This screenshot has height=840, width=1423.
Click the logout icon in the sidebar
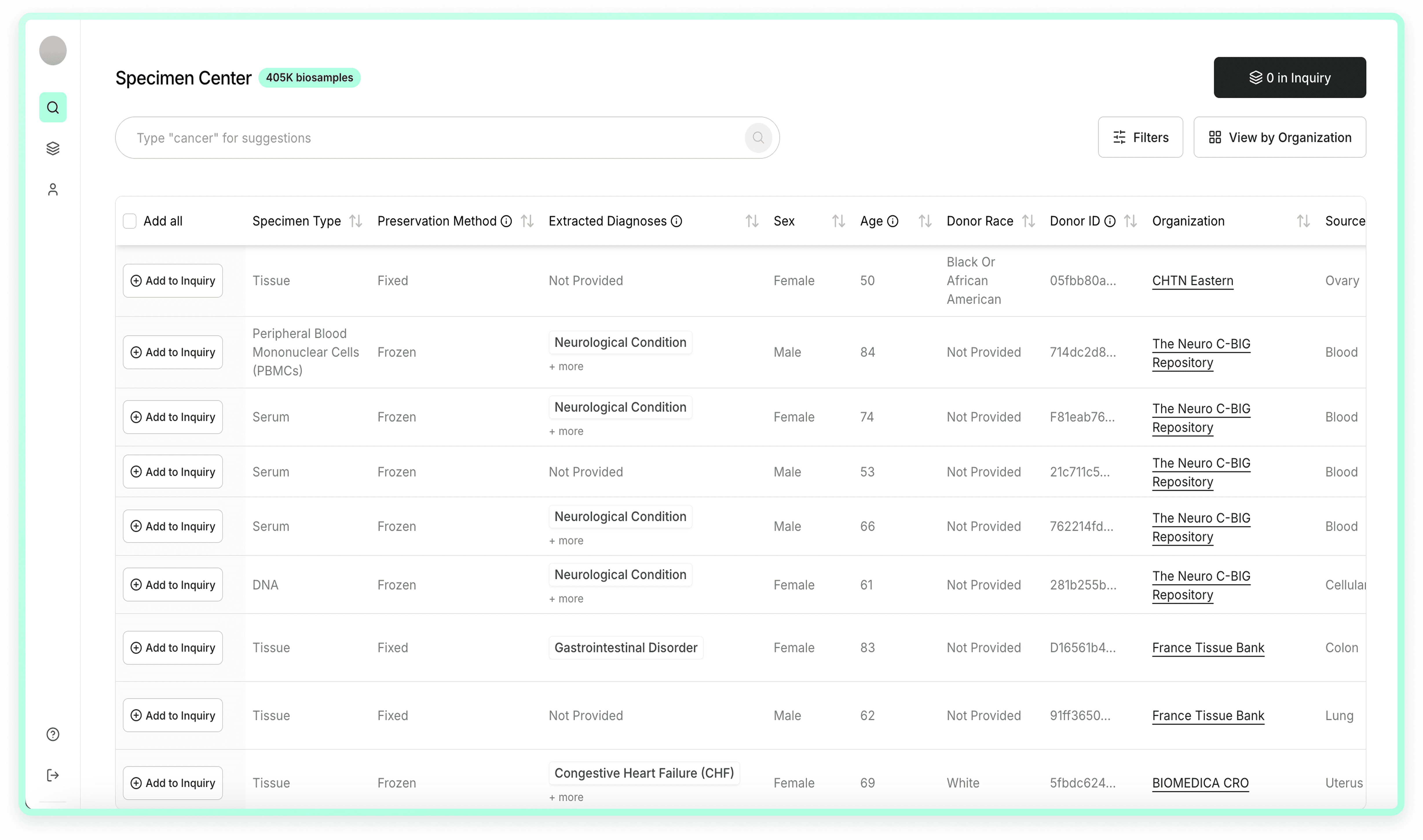pyautogui.click(x=53, y=775)
